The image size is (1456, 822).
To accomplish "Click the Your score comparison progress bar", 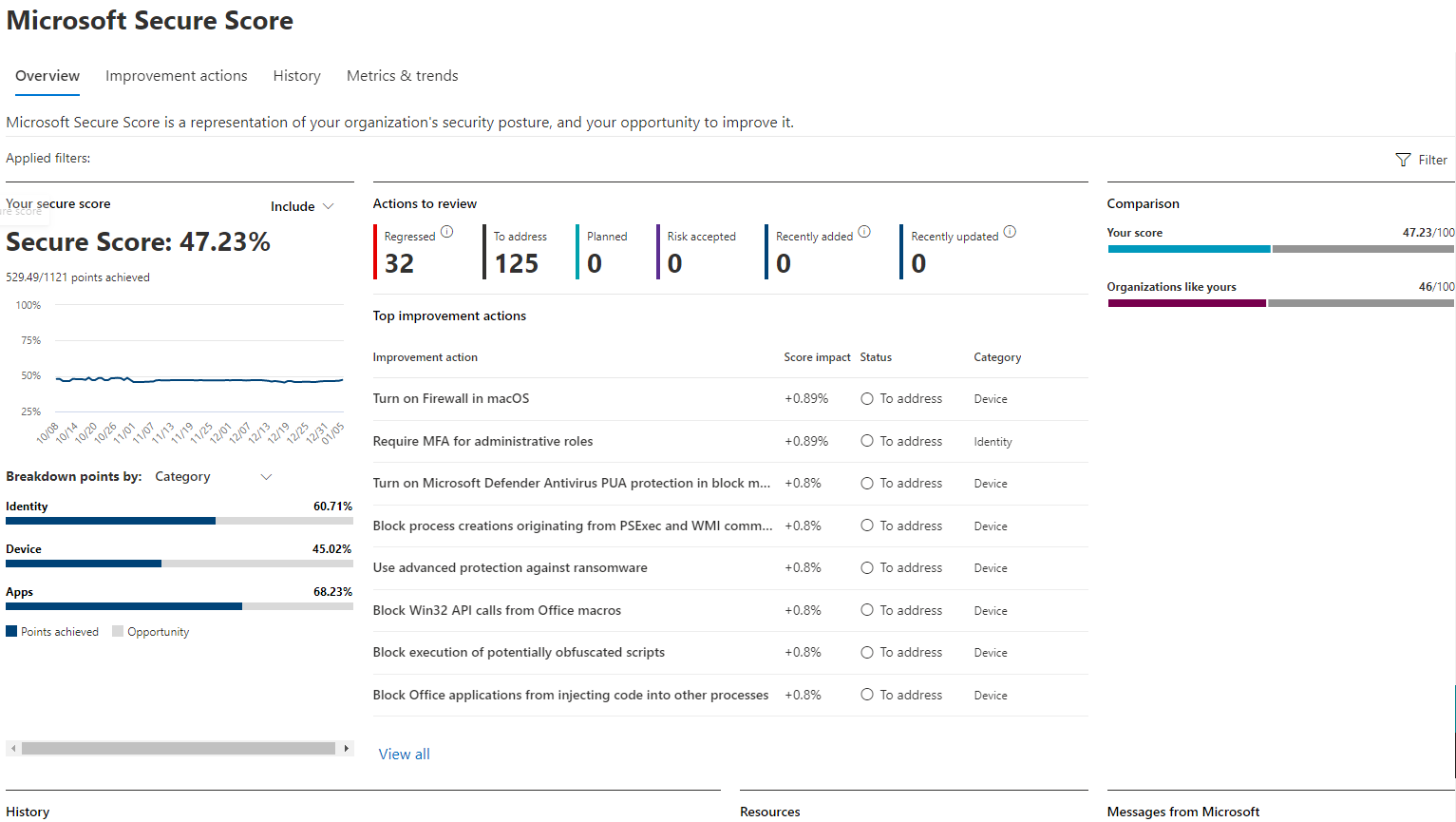I will (1278, 249).
